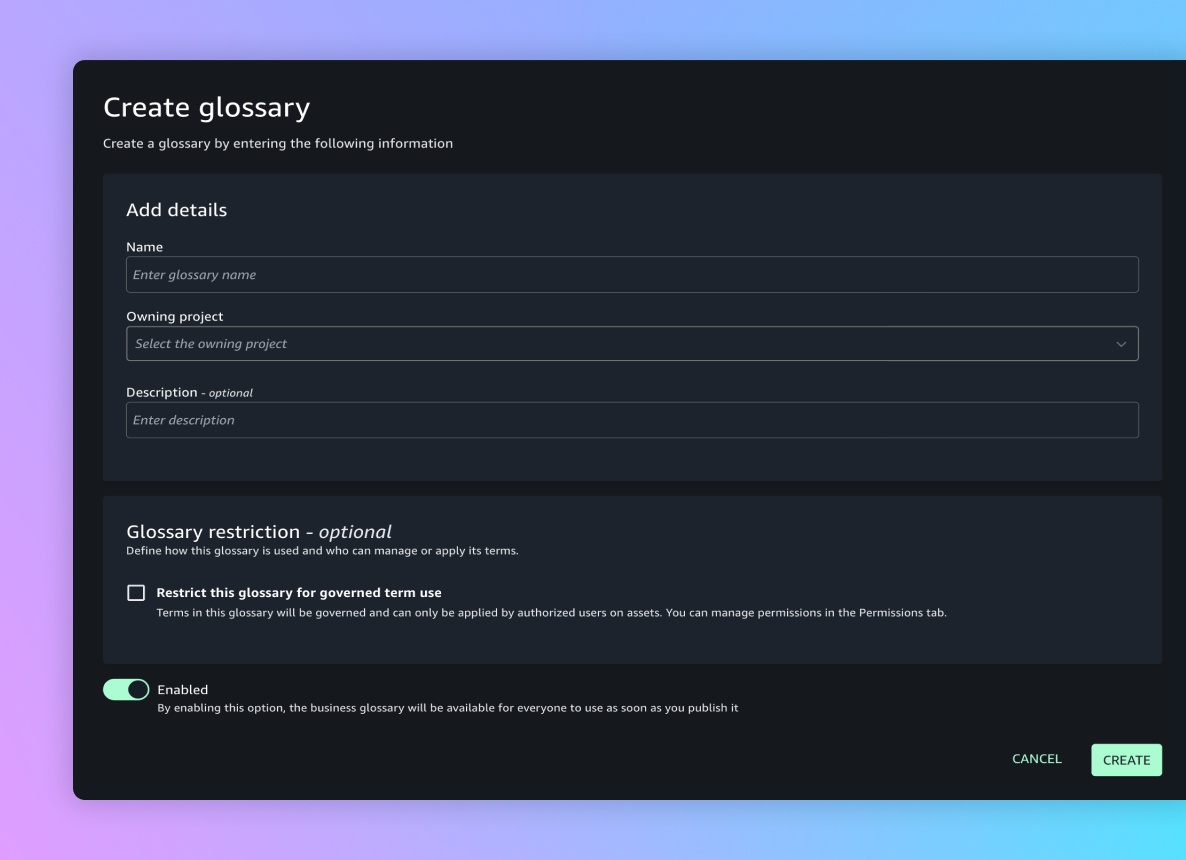
Task: Click the 'Define how this glossary is used' text
Action: (x=322, y=551)
